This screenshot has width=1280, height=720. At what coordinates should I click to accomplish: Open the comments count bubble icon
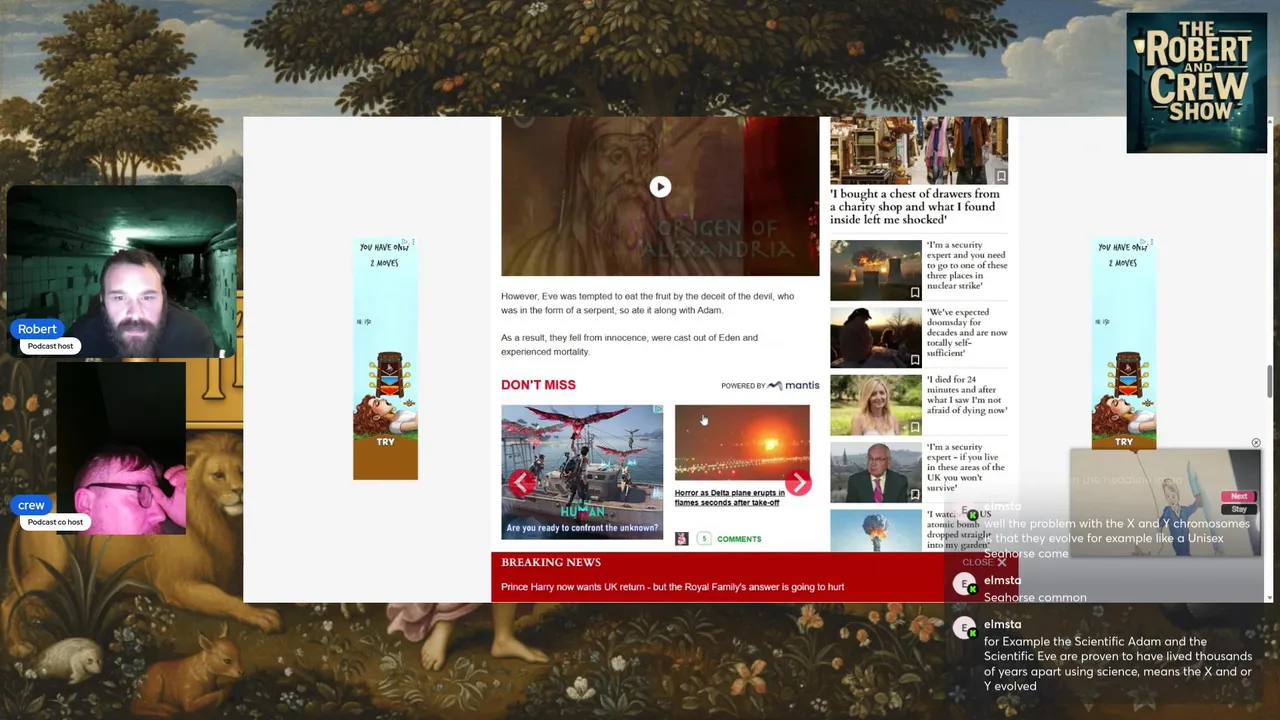point(704,539)
